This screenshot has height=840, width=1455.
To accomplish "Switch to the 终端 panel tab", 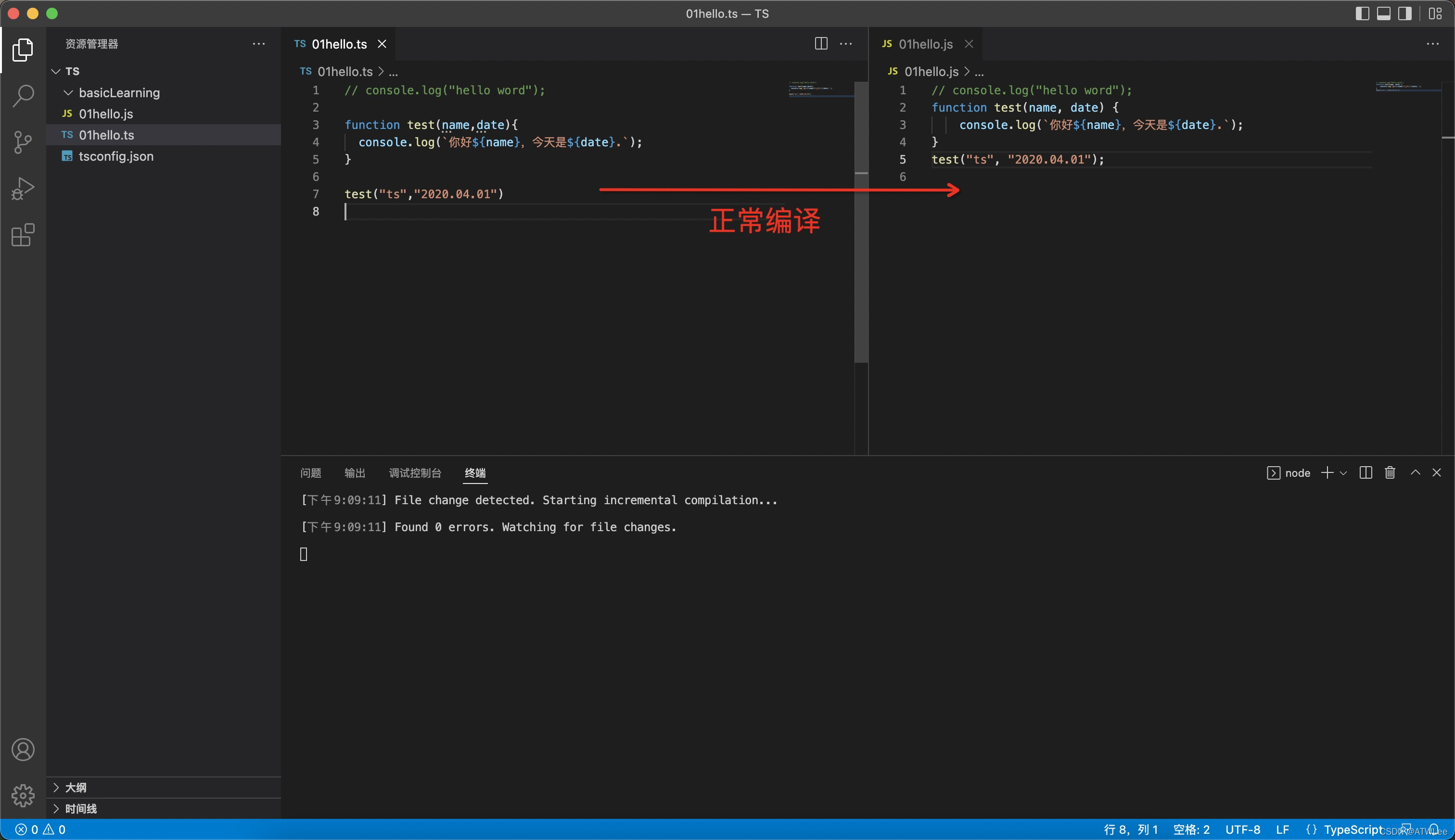I will coord(475,473).
